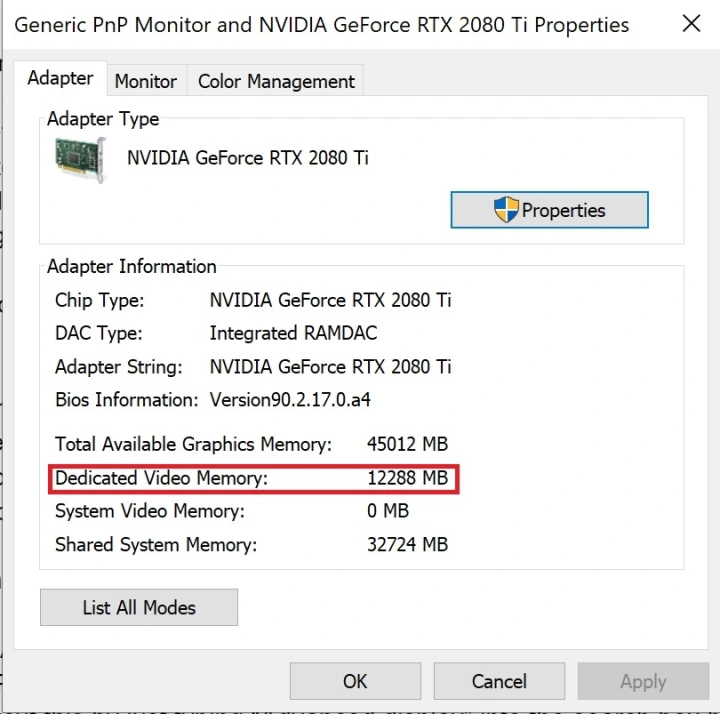Screen dimensions: 720x714
Task: Click the Cancel button
Action: point(499,681)
